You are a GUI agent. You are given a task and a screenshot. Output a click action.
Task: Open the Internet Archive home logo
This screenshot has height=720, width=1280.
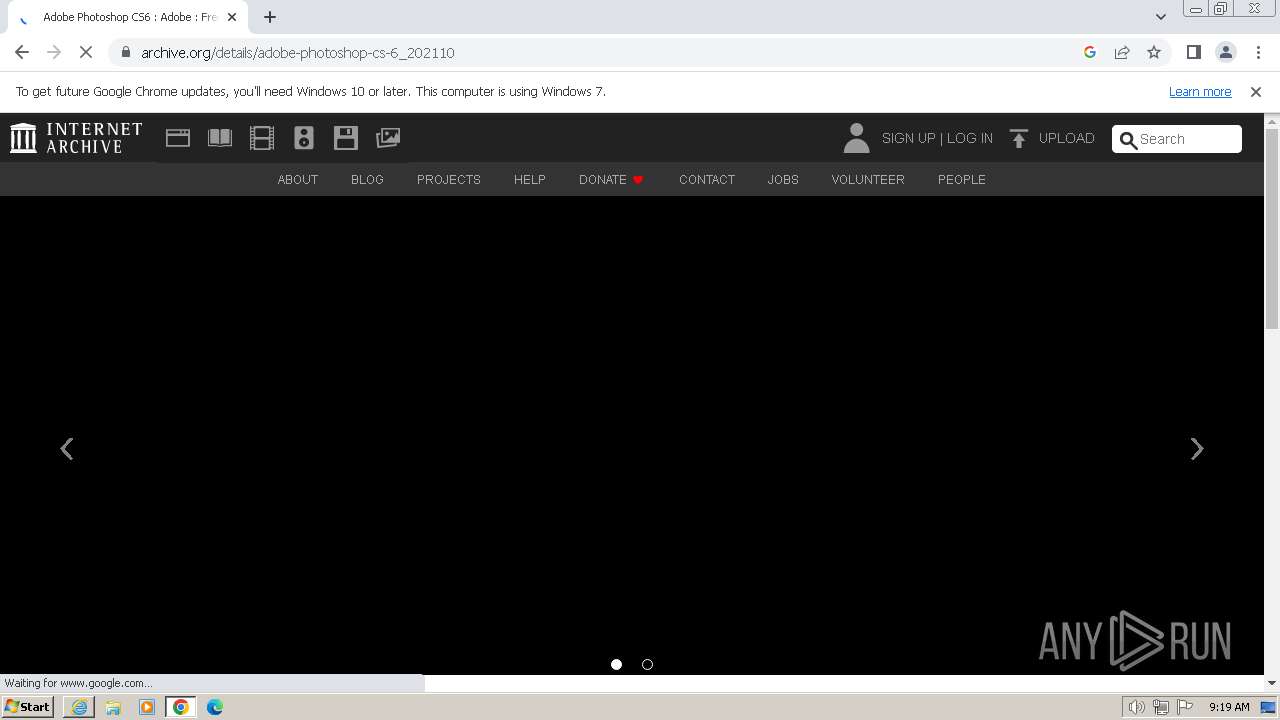pyautogui.click(x=76, y=138)
